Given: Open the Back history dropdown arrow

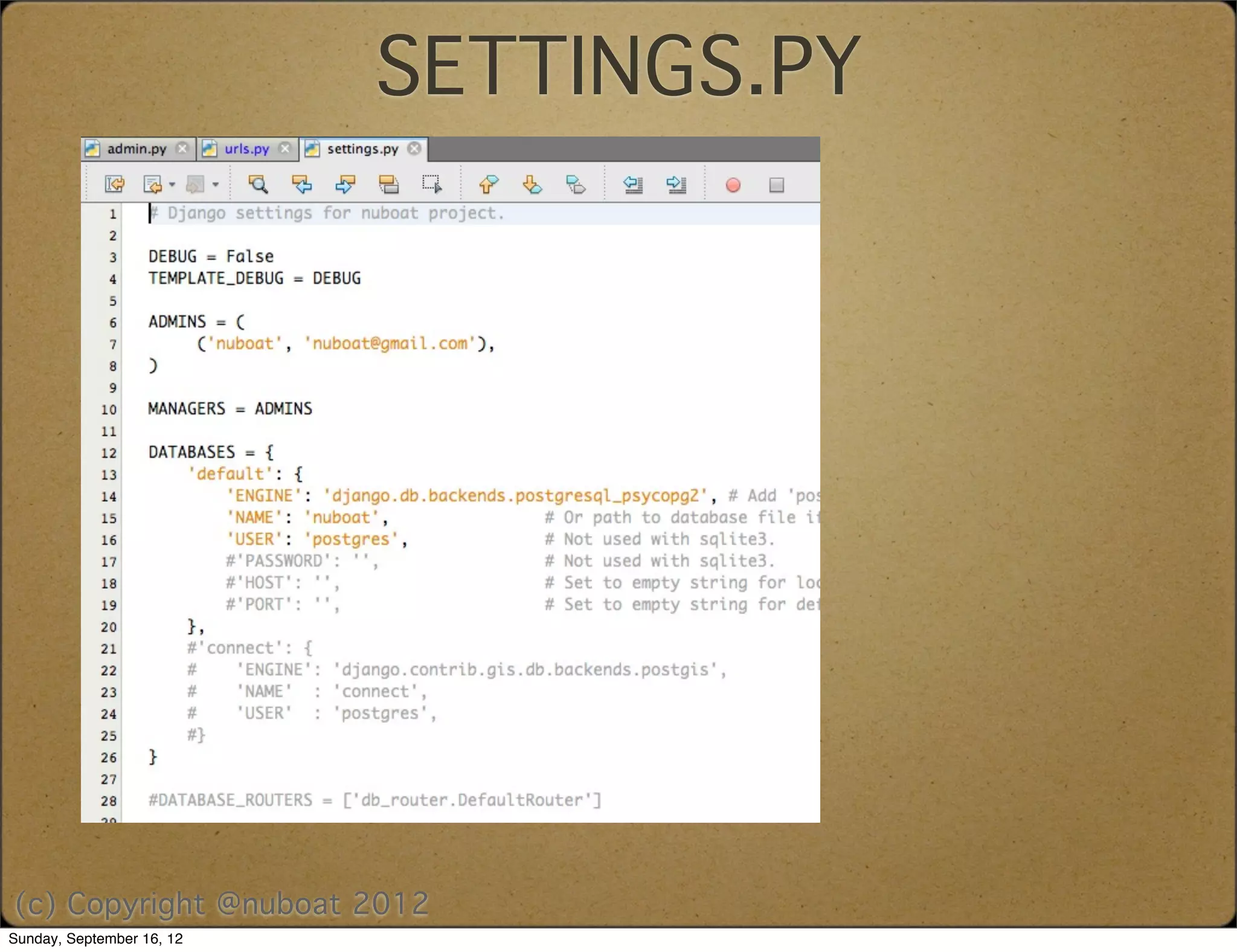Looking at the screenshot, I should 172,185.
